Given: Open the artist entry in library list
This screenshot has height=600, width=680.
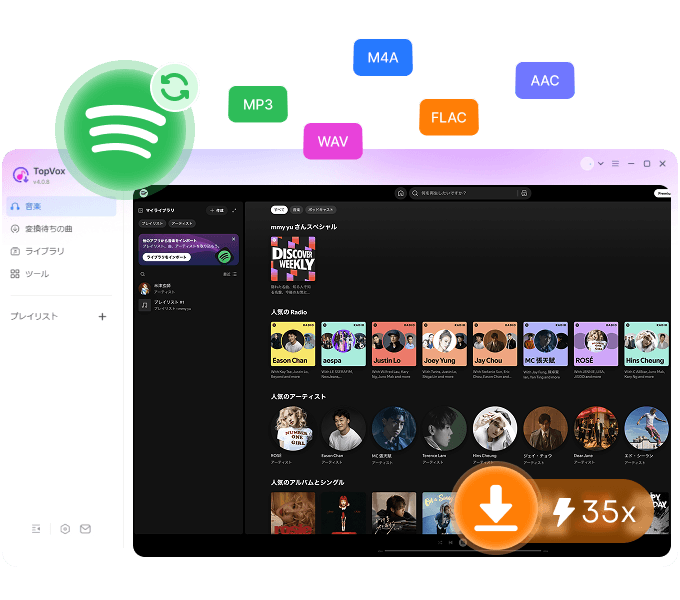Looking at the screenshot, I should [x=187, y=289].
